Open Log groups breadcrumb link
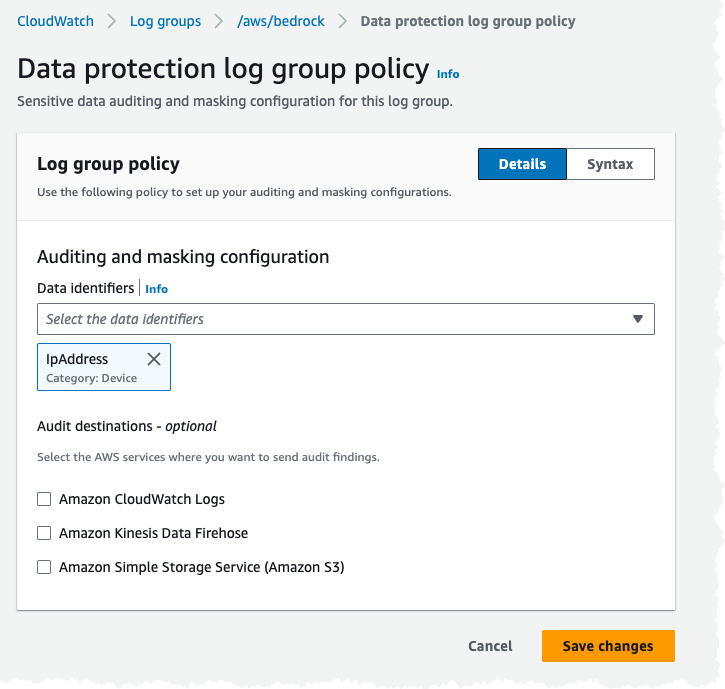The height and width of the screenshot is (689, 725). coord(165,21)
